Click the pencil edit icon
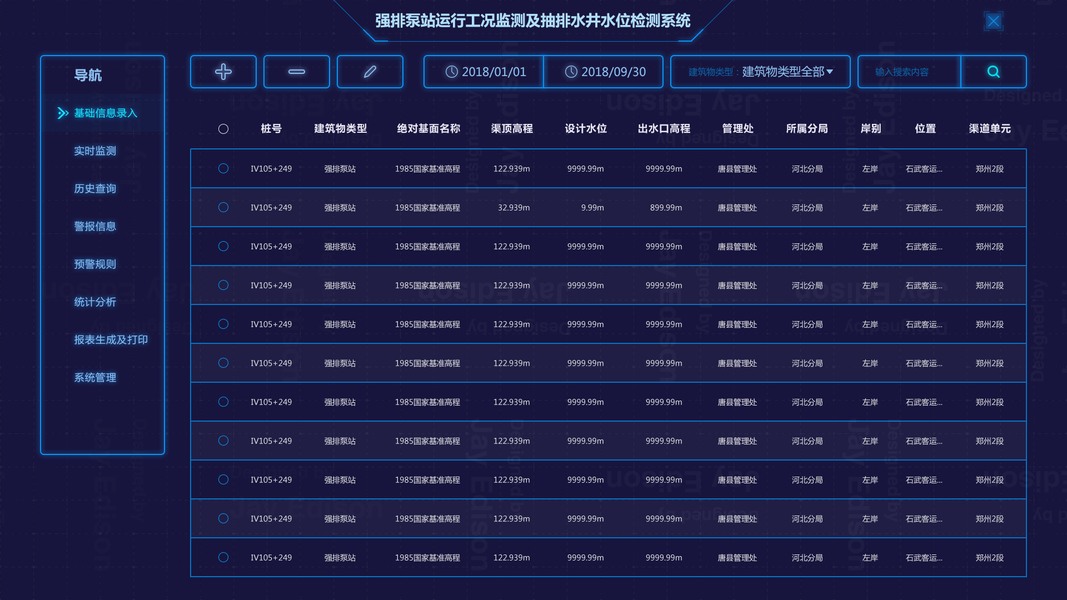Screen dimensions: 1067x600 pyautogui.click(x=370, y=71)
